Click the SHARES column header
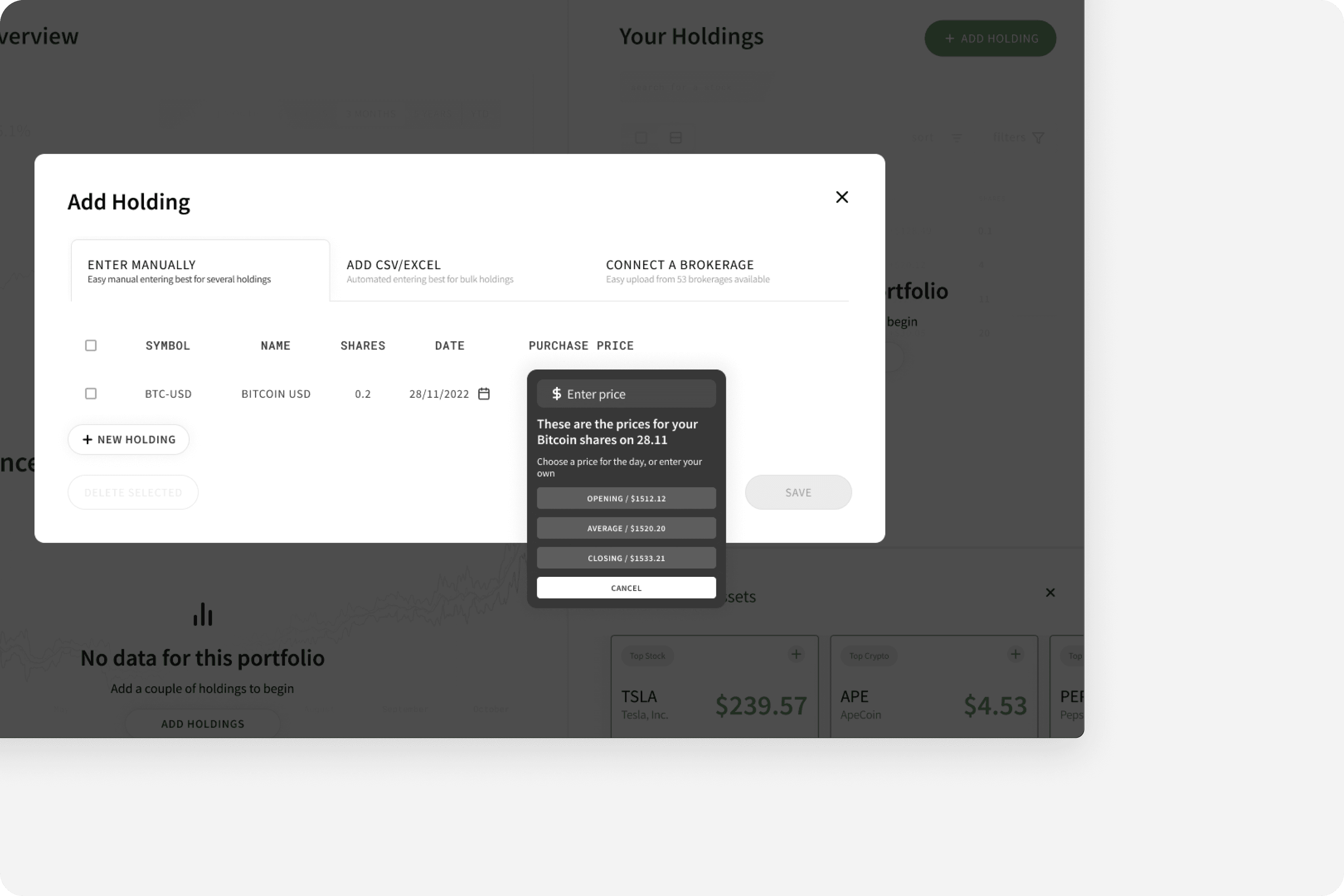 click(x=363, y=346)
